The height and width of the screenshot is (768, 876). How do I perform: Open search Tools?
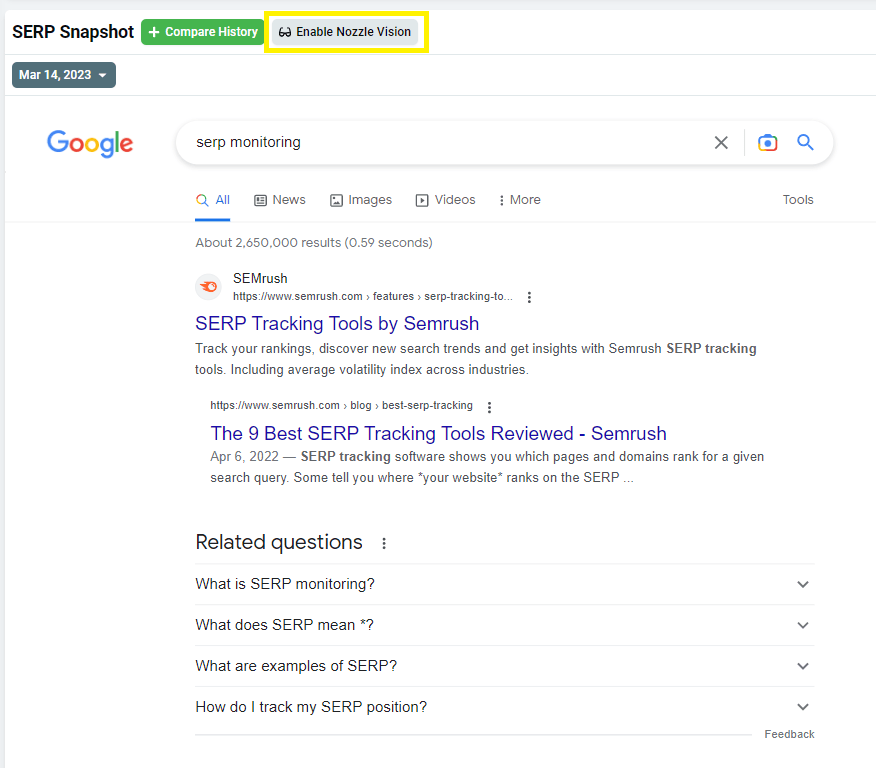coord(798,200)
